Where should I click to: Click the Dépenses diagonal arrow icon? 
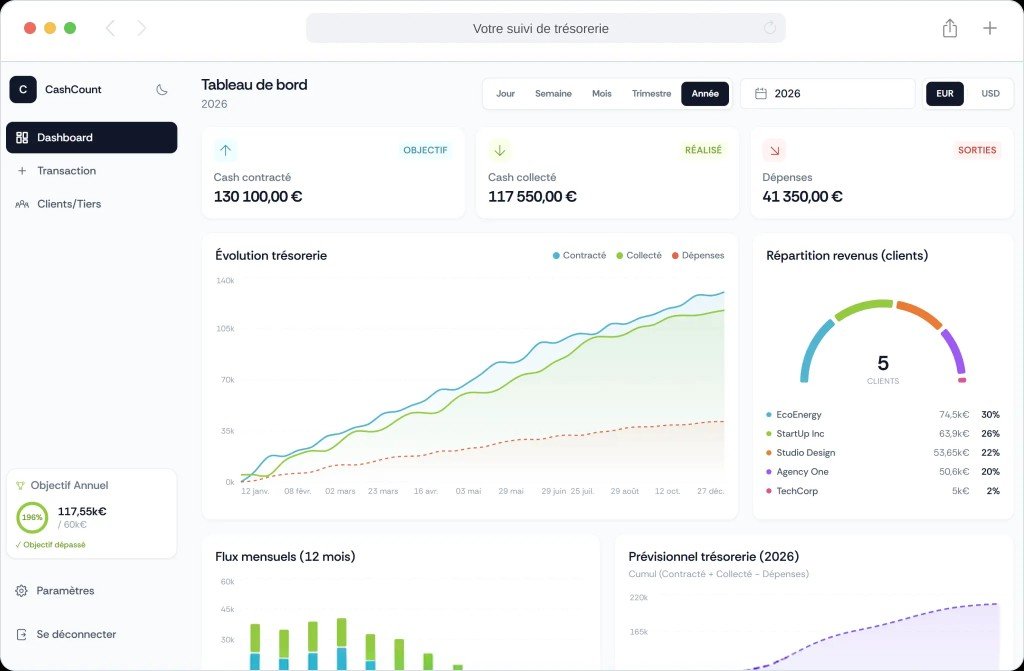coord(774,150)
